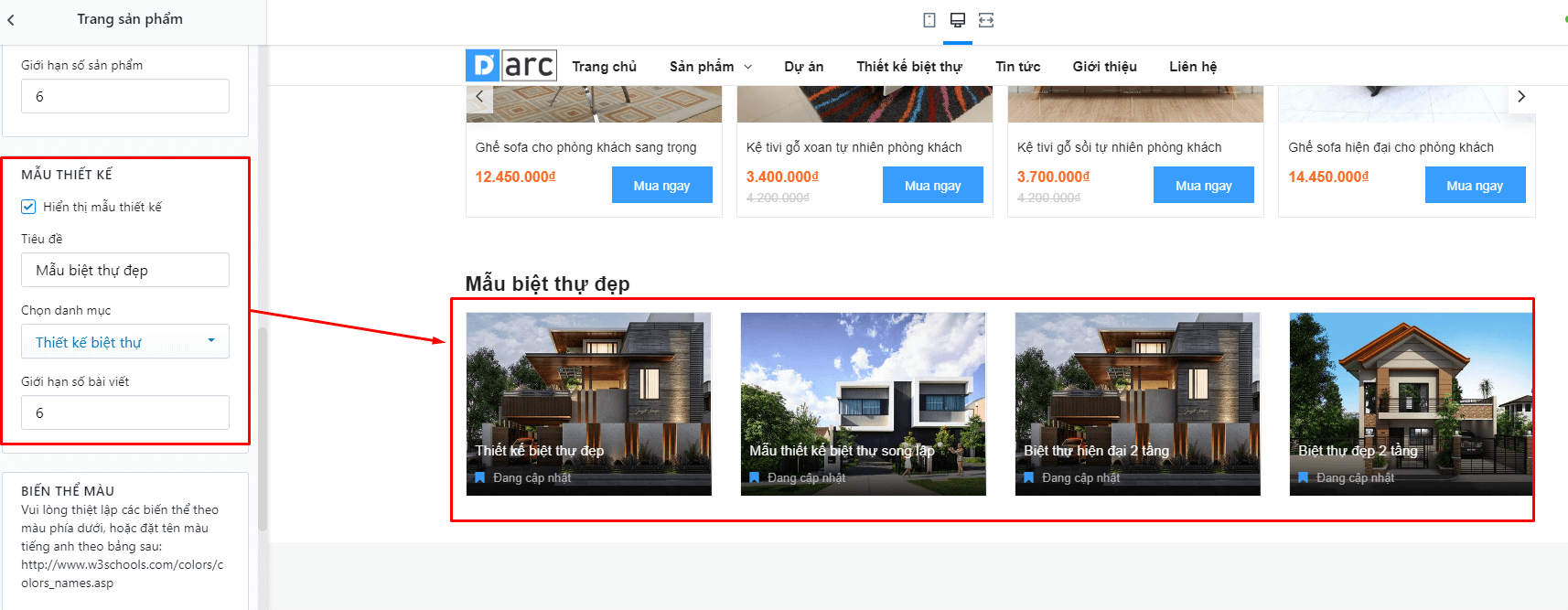Expand Sản phẩm menu chevron
Image resolution: width=1568 pixels, height=610 pixels.
tap(747, 67)
